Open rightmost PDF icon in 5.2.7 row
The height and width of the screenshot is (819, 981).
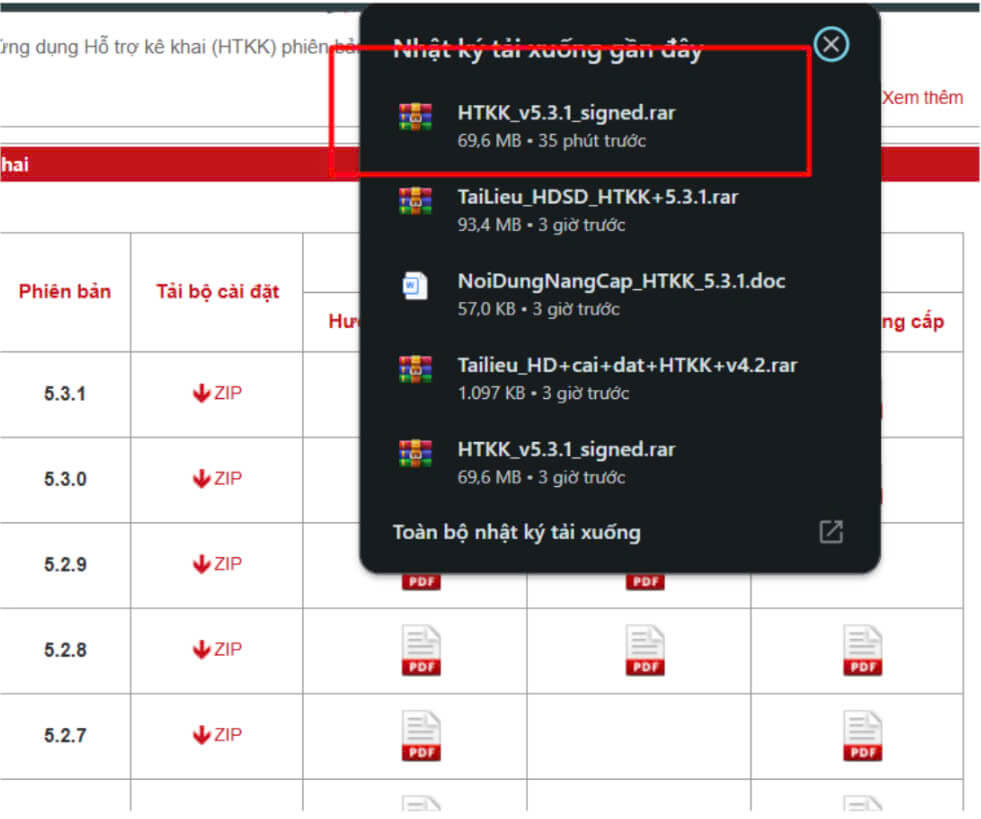[863, 736]
